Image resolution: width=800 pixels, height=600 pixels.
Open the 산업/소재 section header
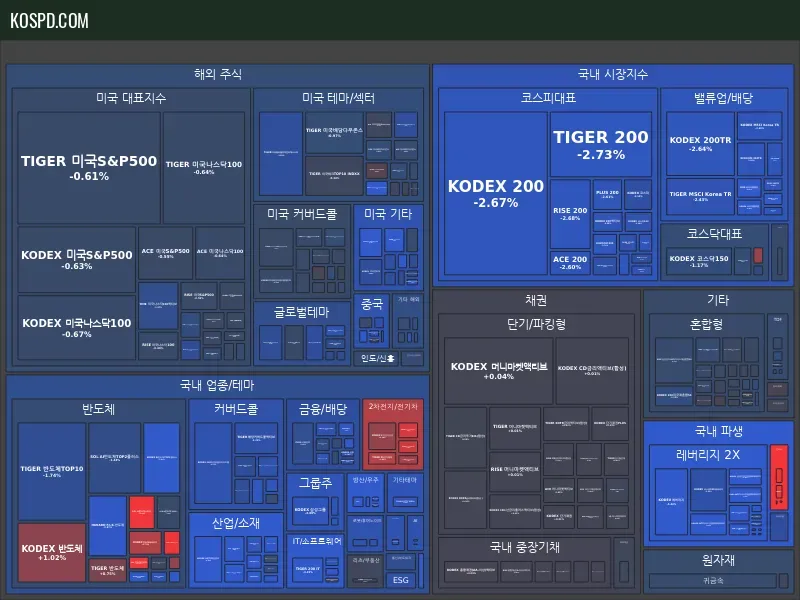click(236, 523)
